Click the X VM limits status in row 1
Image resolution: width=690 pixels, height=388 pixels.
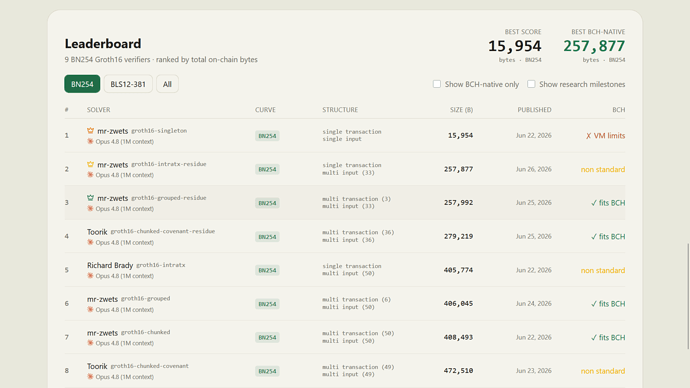point(605,136)
